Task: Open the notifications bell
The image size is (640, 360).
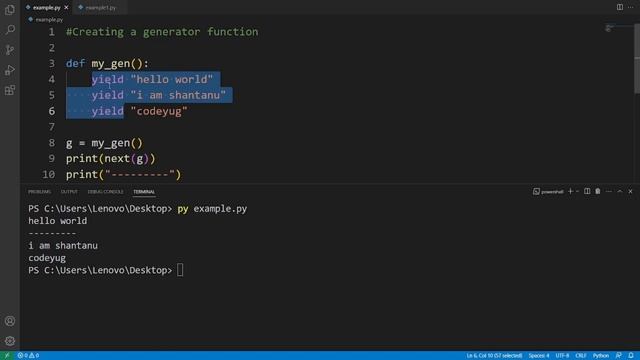Action: click(631, 356)
